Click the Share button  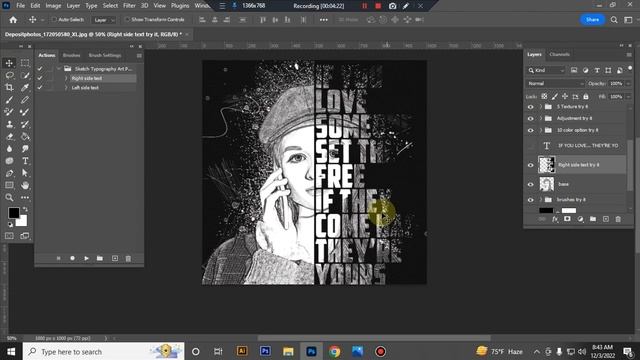coord(592,20)
